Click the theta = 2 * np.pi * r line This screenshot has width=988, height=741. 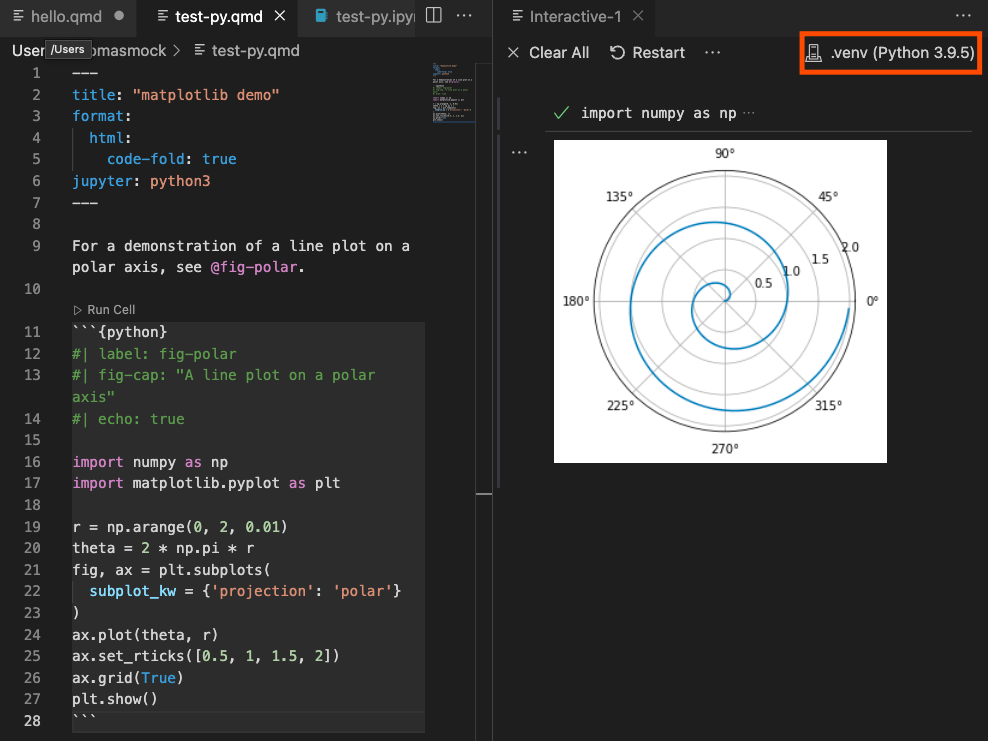pyautogui.click(x=163, y=548)
